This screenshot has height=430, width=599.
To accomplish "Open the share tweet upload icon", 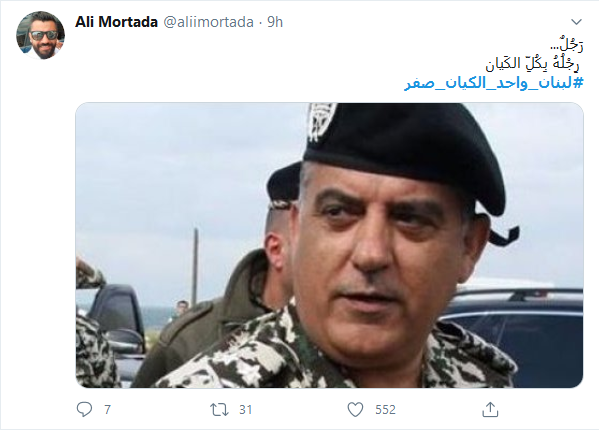I will pos(490,409).
